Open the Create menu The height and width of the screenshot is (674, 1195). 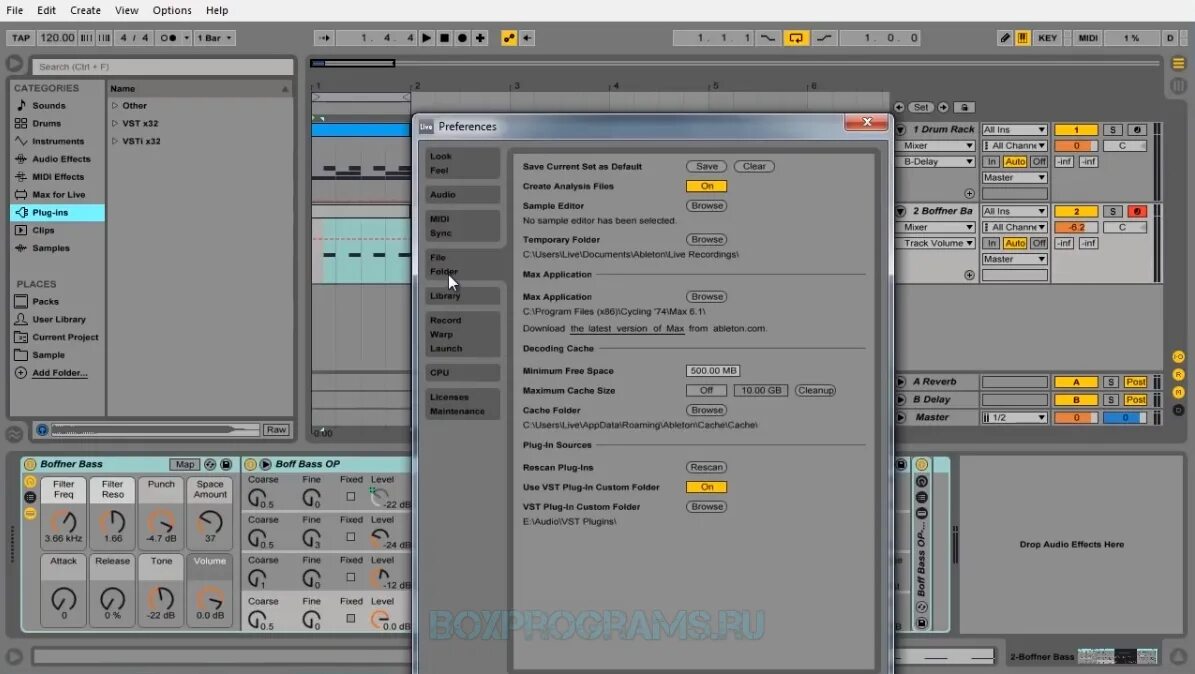[x=85, y=10]
